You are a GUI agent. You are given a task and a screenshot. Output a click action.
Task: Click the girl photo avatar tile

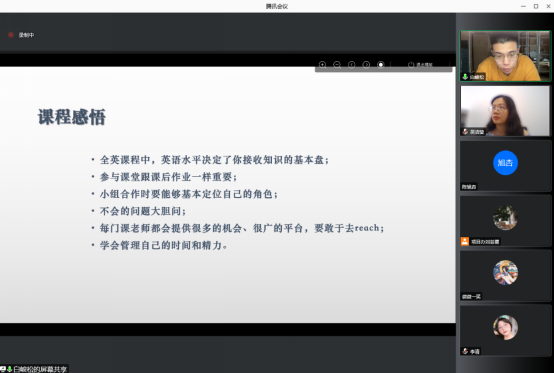[505, 327]
